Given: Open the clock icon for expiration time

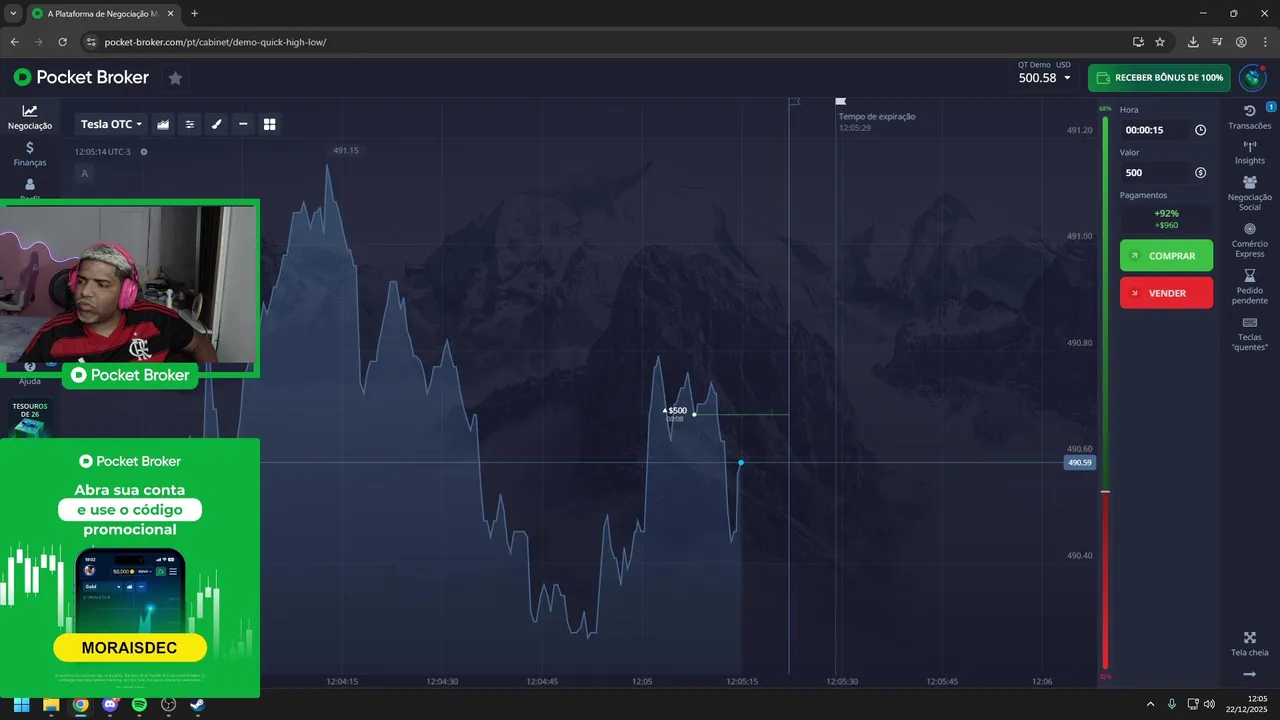Looking at the screenshot, I should click(x=1200, y=130).
